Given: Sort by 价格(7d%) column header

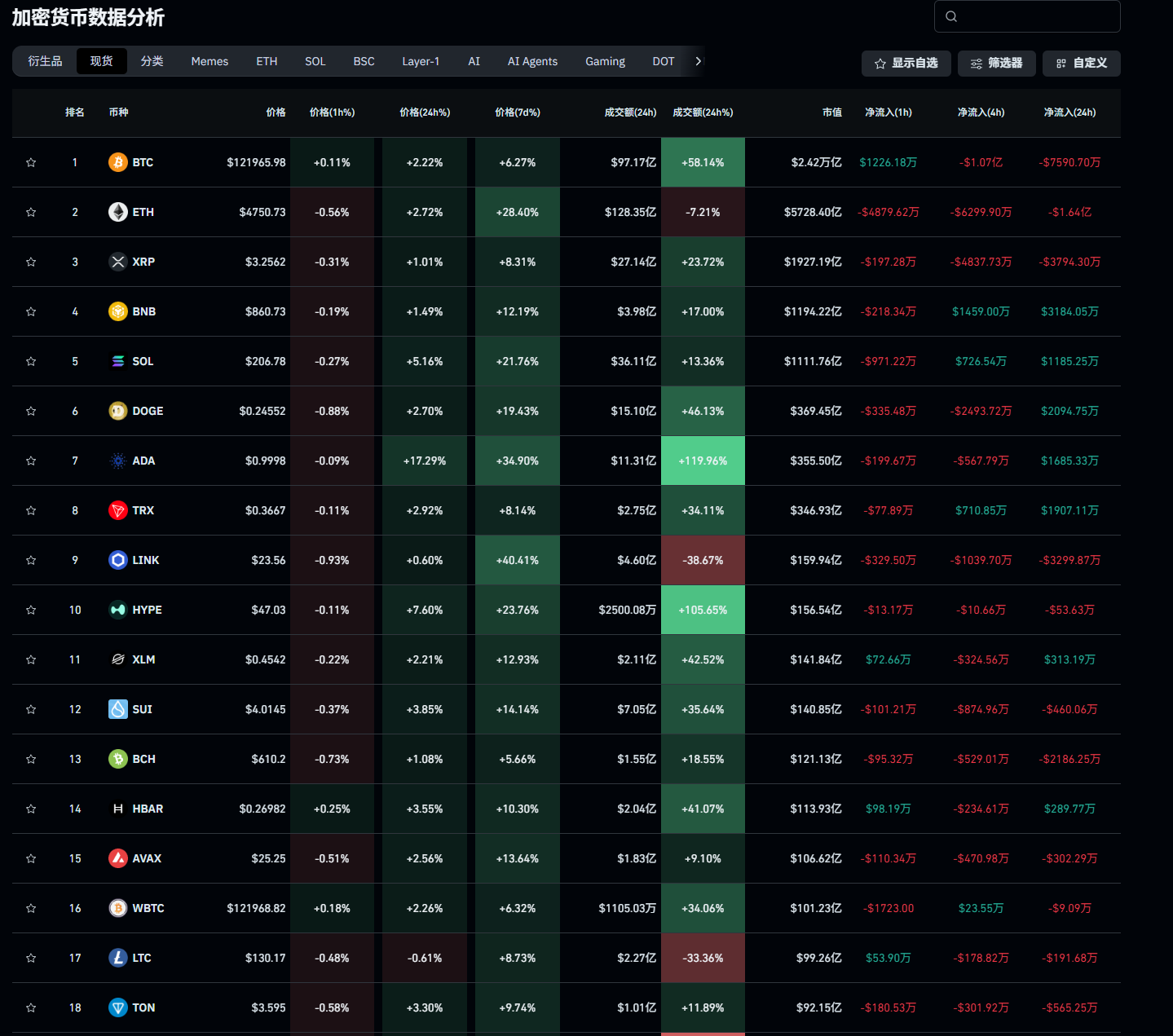Looking at the screenshot, I should pyautogui.click(x=518, y=112).
